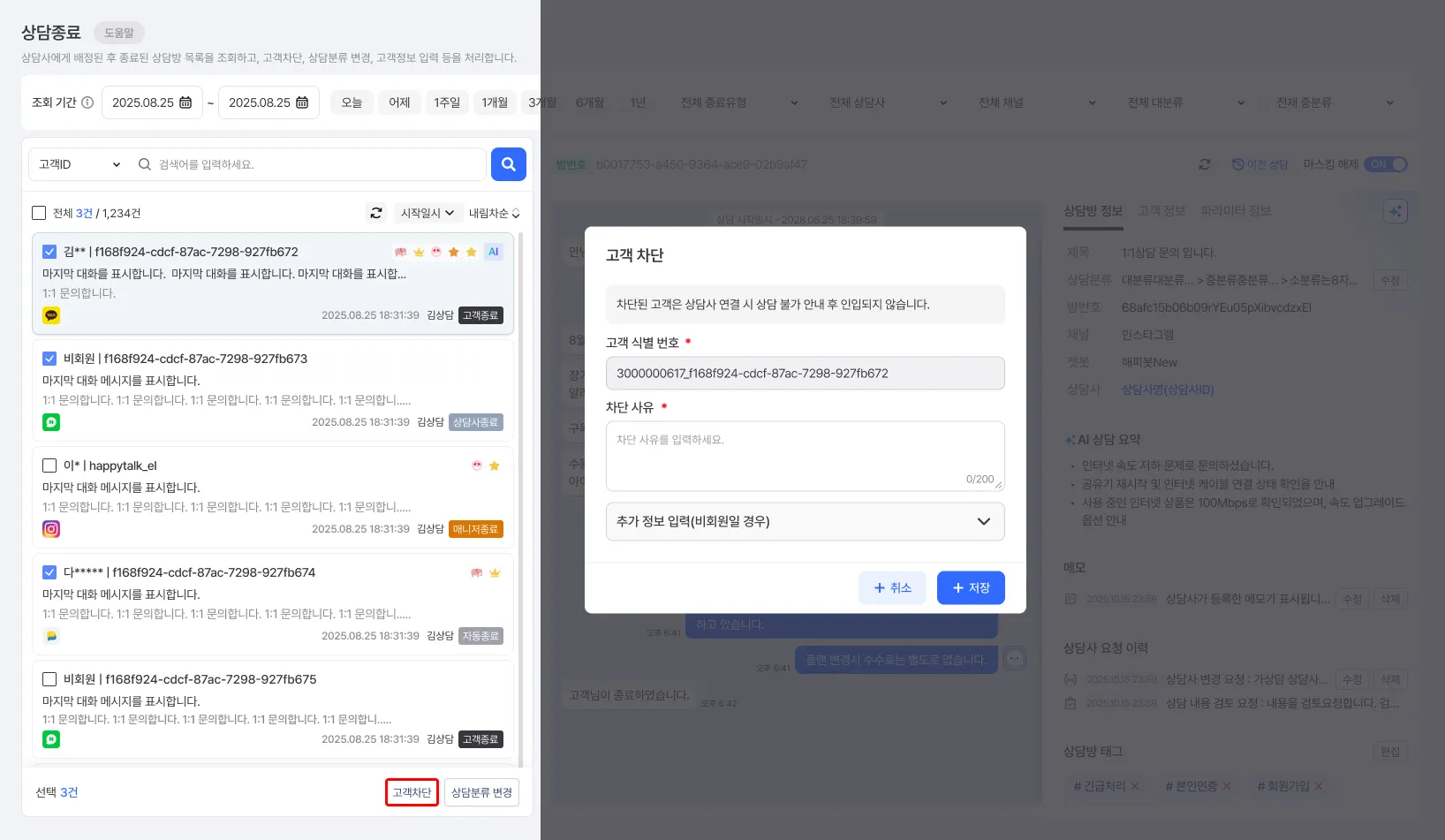Screen dimensions: 1445x840
Task: Click the refresh icon left of 이전 상담
Action: pyautogui.click(x=1205, y=164)
